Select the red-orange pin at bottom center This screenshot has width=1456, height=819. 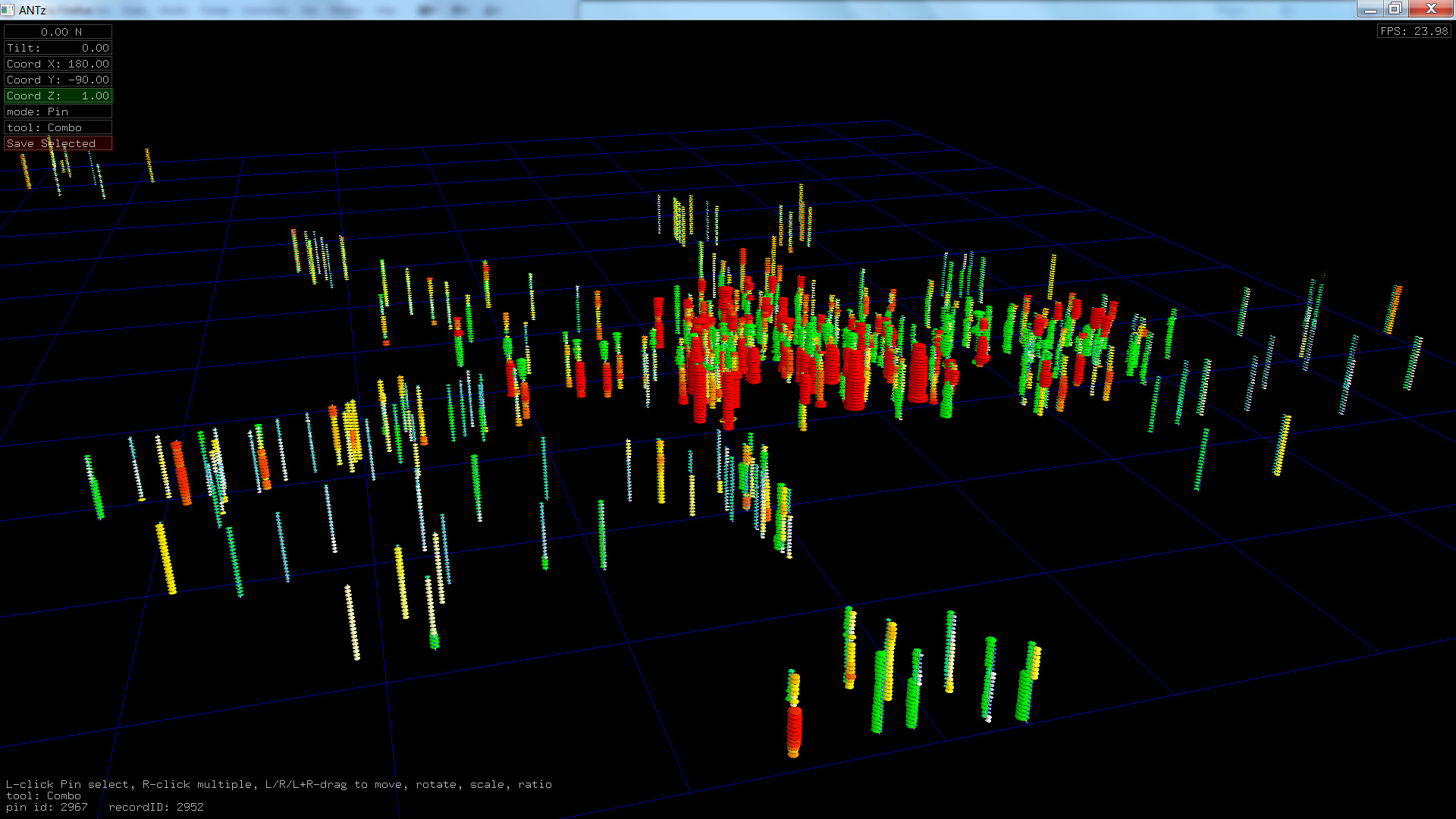coord(793,728)
